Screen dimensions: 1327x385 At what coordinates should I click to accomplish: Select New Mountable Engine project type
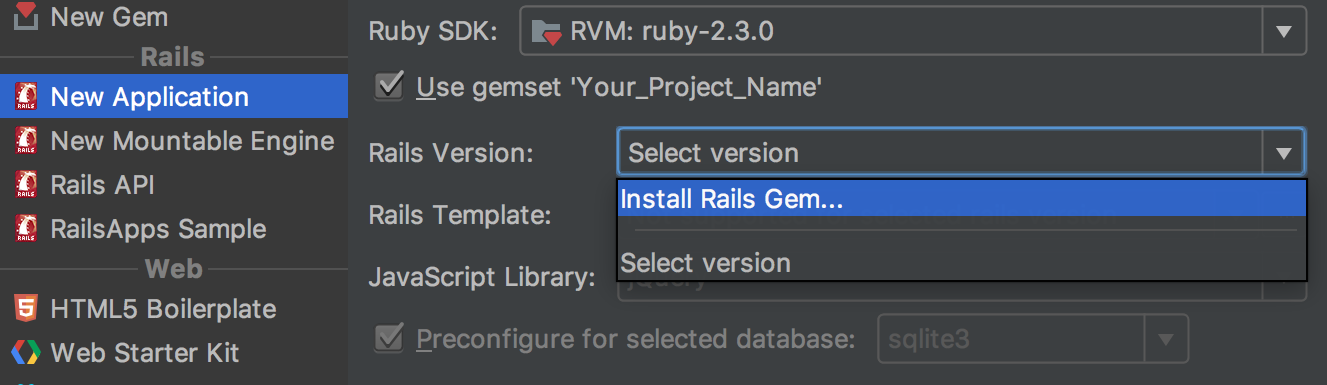(x=174, y=141)
